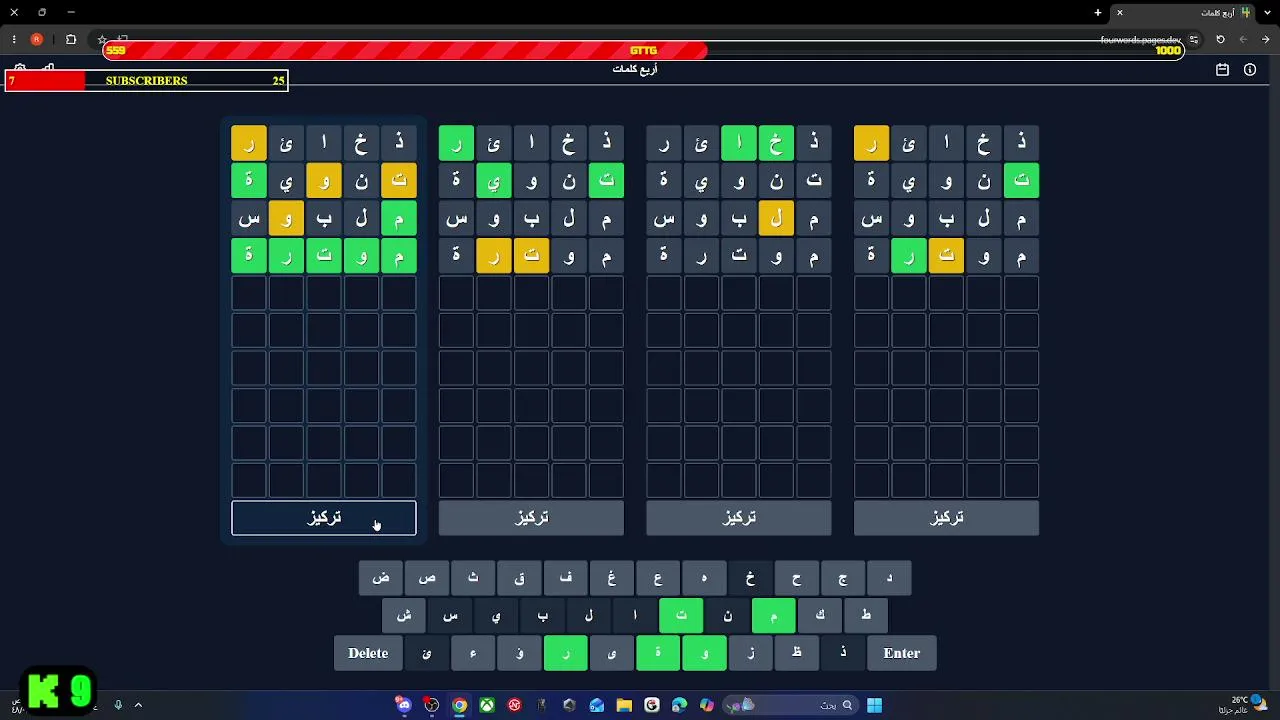Image resolution: width=1280 pixels, height=720 pixels.
Task: Open the weather widget showing 26°C
Action: coord(1245,705)
